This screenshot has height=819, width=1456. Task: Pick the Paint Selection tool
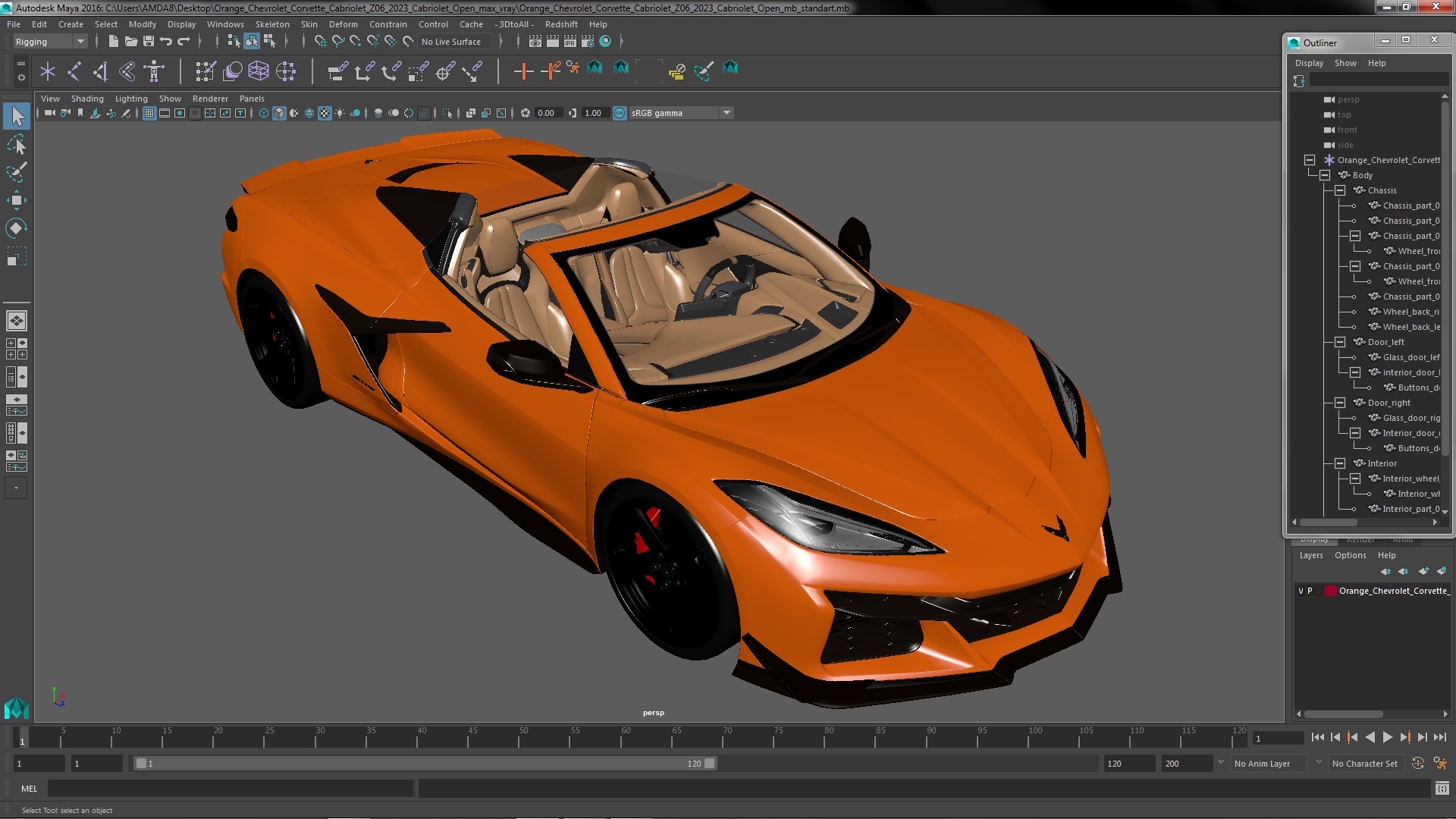point(17,172)
